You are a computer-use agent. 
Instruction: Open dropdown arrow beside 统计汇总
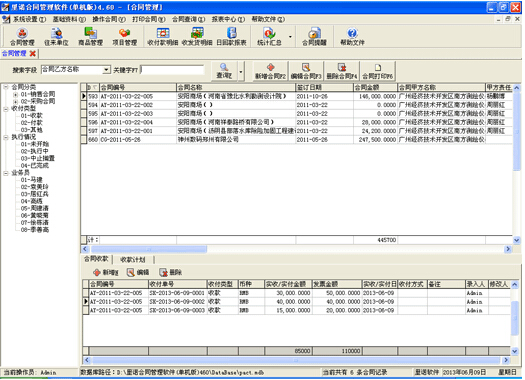(290, 37)
